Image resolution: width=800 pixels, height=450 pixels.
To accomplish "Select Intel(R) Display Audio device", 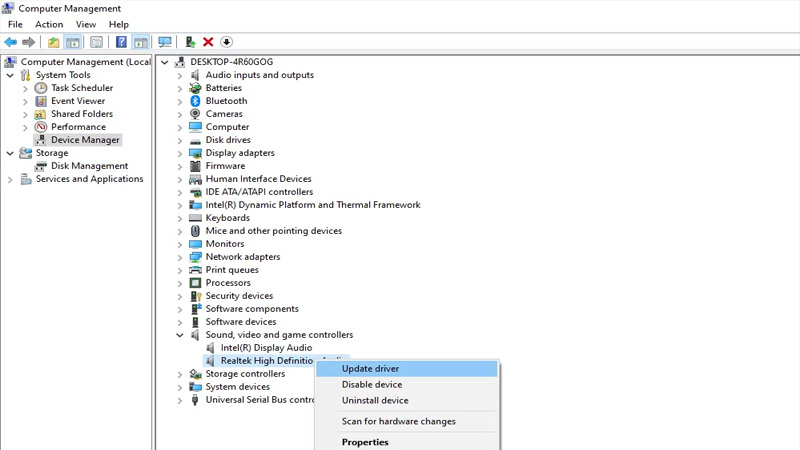I will [x=266, y=348].
